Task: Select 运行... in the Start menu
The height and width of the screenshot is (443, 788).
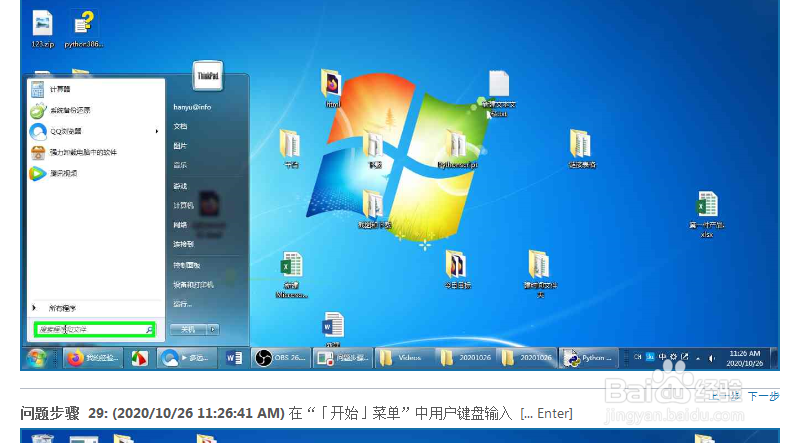Action: point(182,303)
